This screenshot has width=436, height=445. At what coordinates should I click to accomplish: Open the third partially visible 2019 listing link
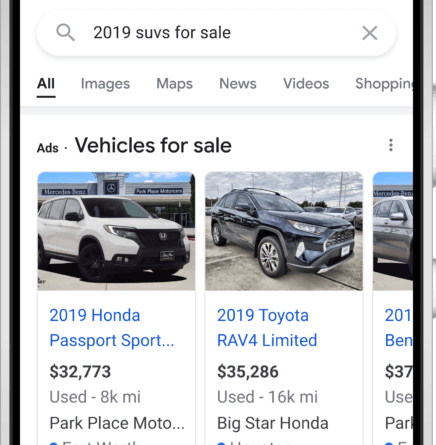(x=399, y=328)
